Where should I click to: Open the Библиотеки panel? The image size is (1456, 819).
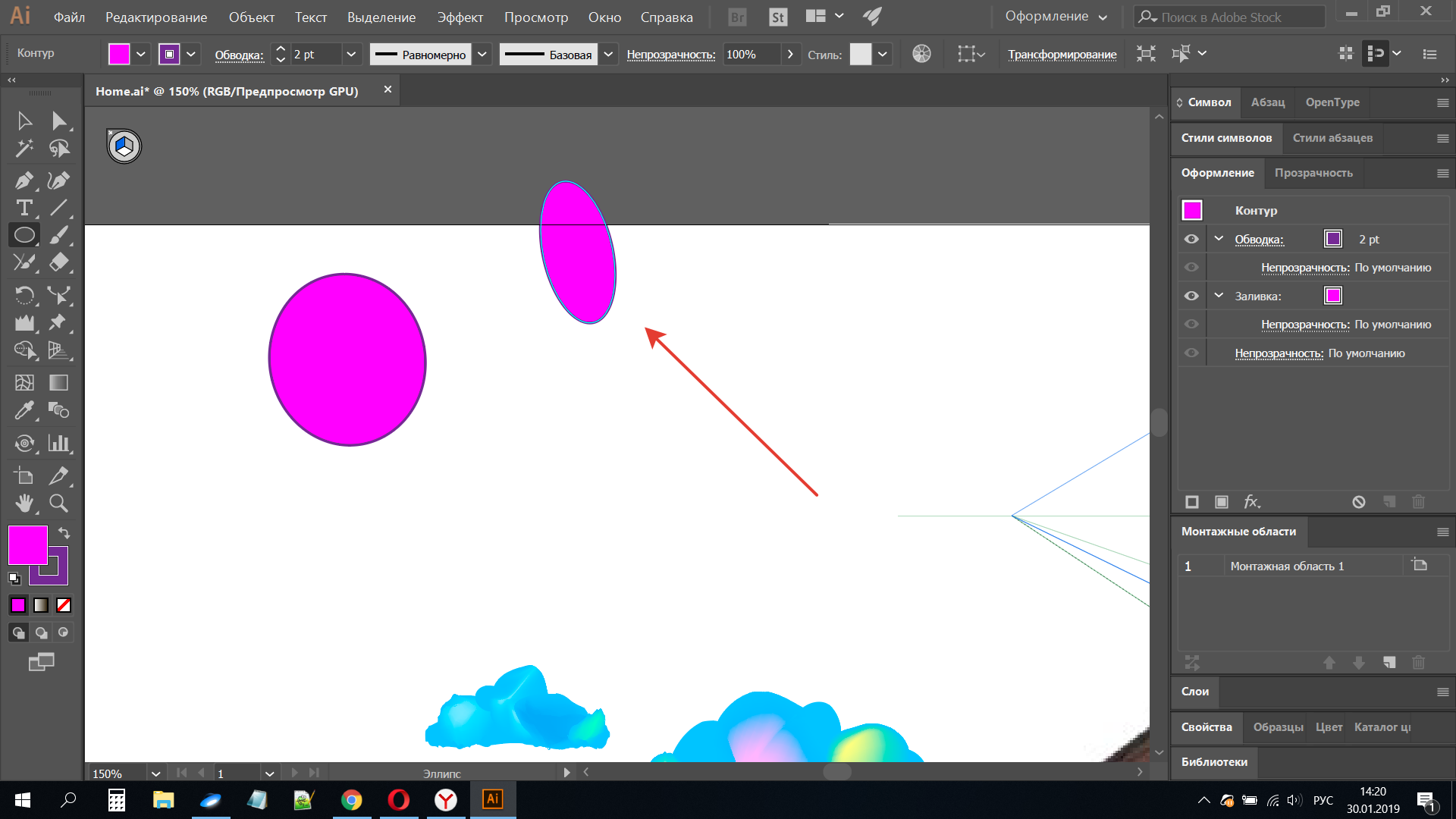(1214, 762)
